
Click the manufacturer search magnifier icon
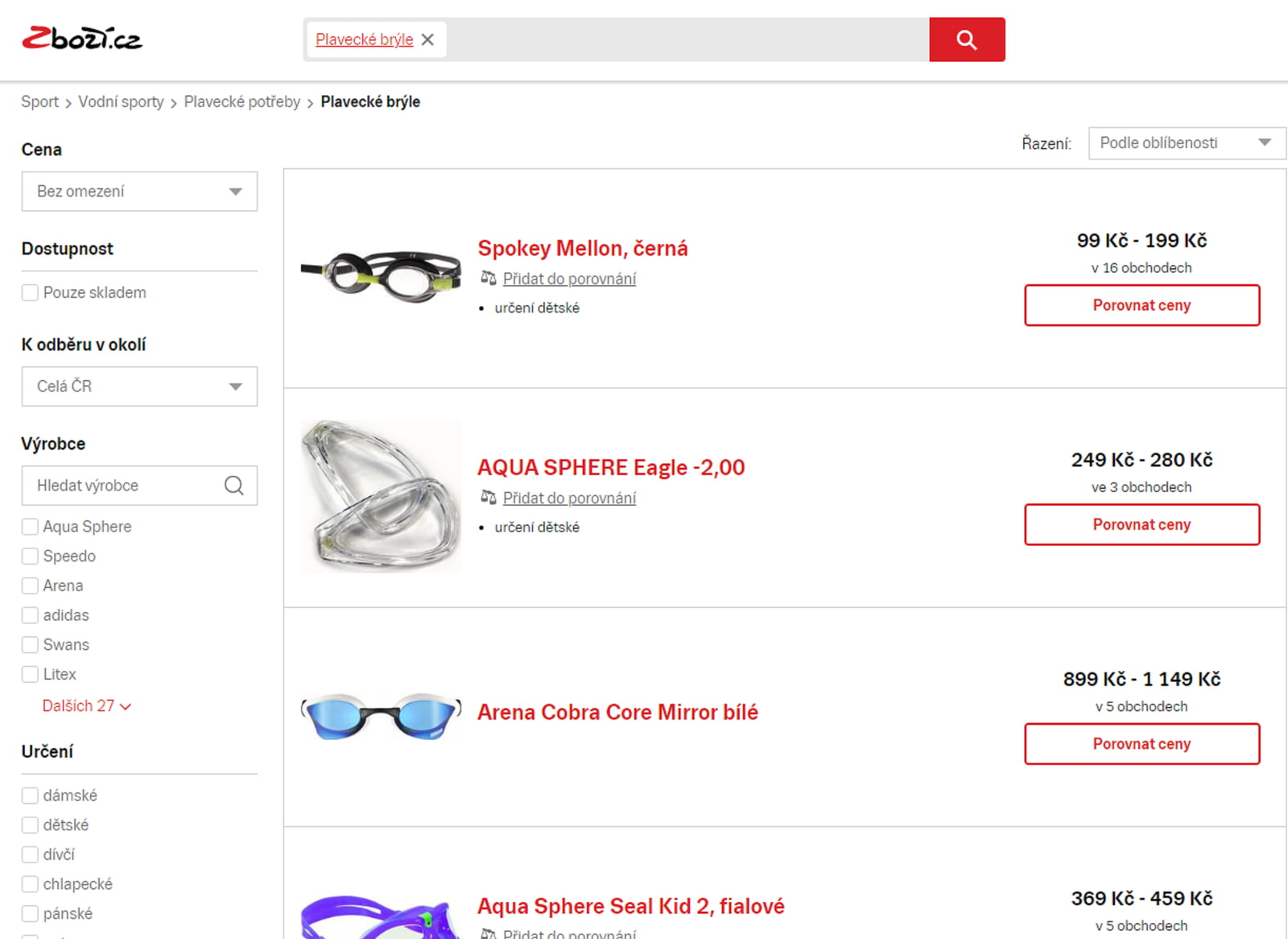coord(234,486)
